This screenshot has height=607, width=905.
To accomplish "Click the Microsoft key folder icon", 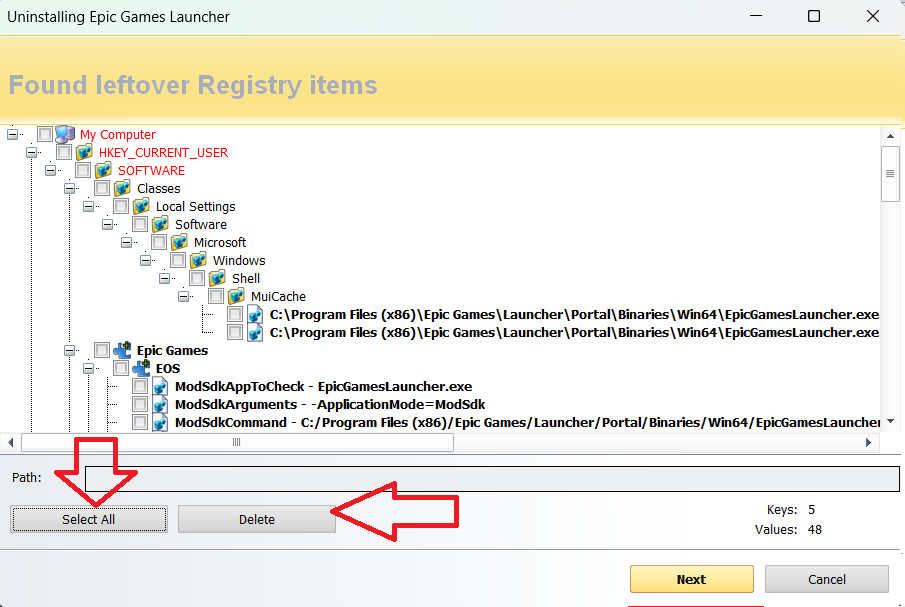I will click(x=179, y=242).
